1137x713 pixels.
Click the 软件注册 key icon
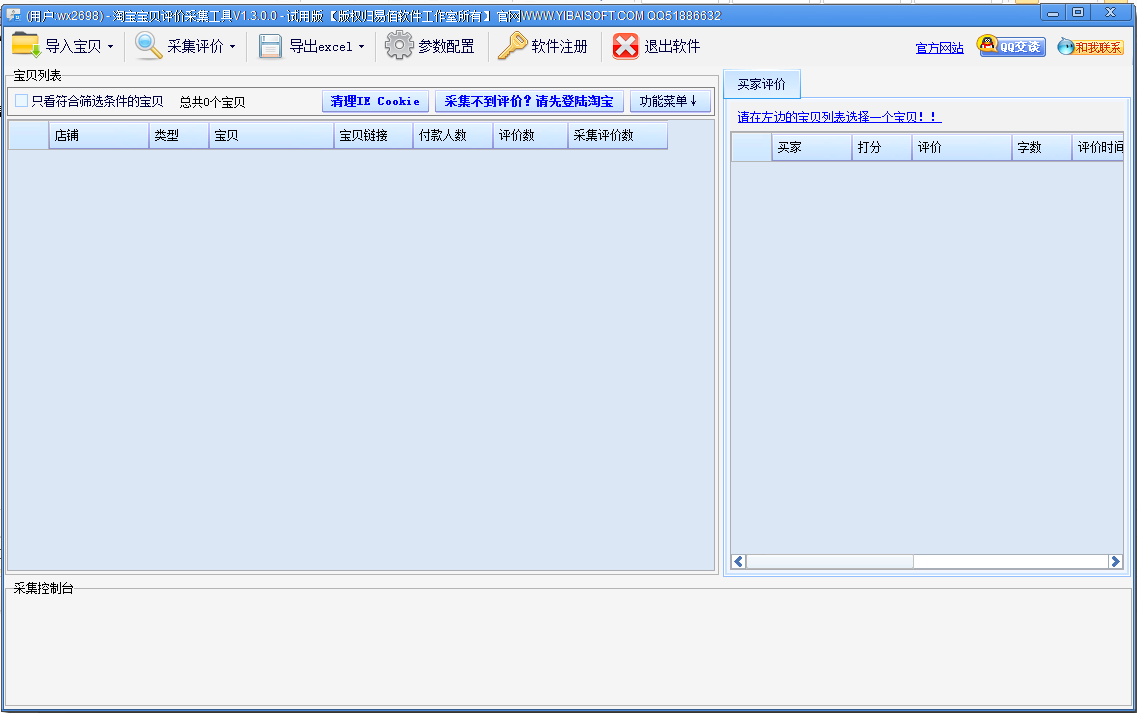pyautogui.click(x=512, y=46)
